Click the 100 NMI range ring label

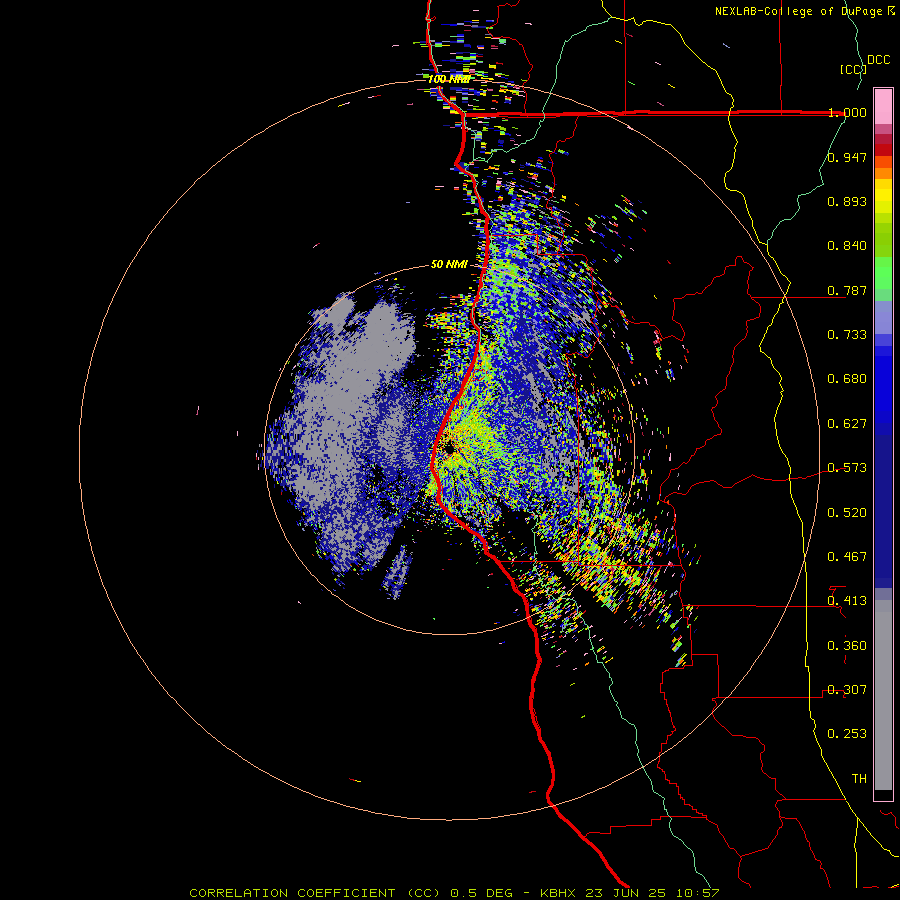tap(448, 79)
